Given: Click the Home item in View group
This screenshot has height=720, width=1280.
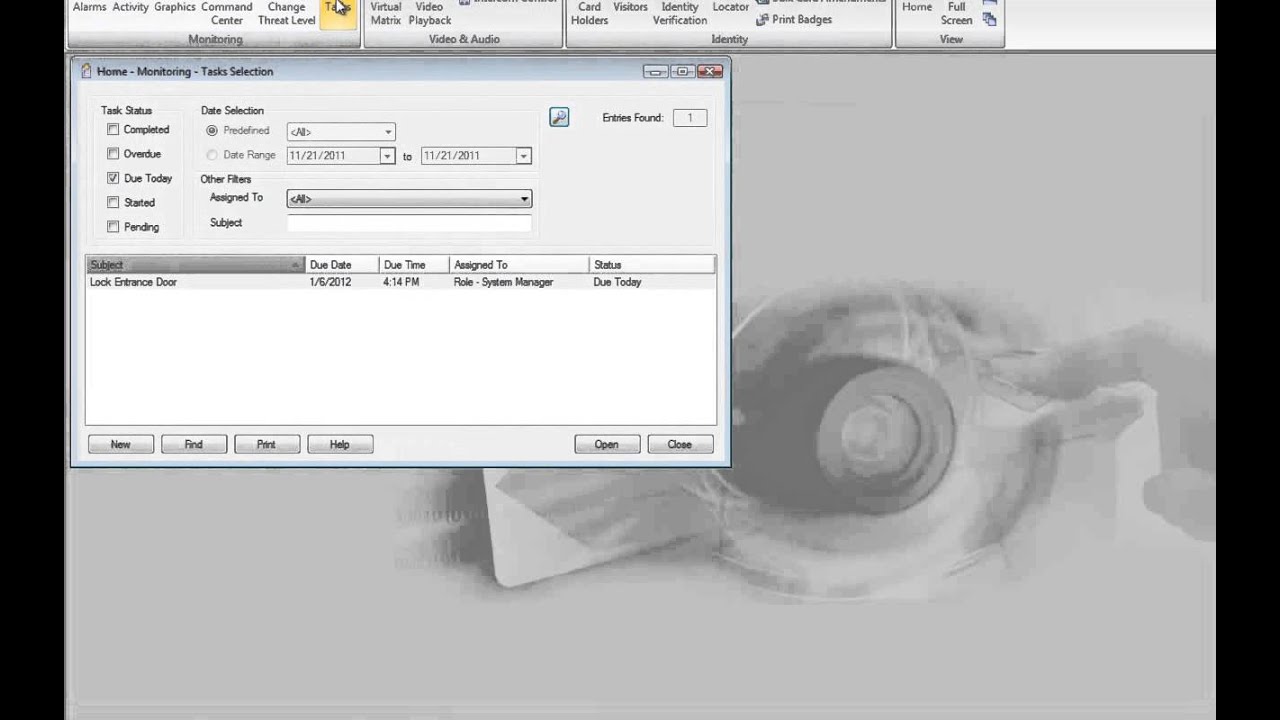Looking at the screenshot, I should point(917,8).
